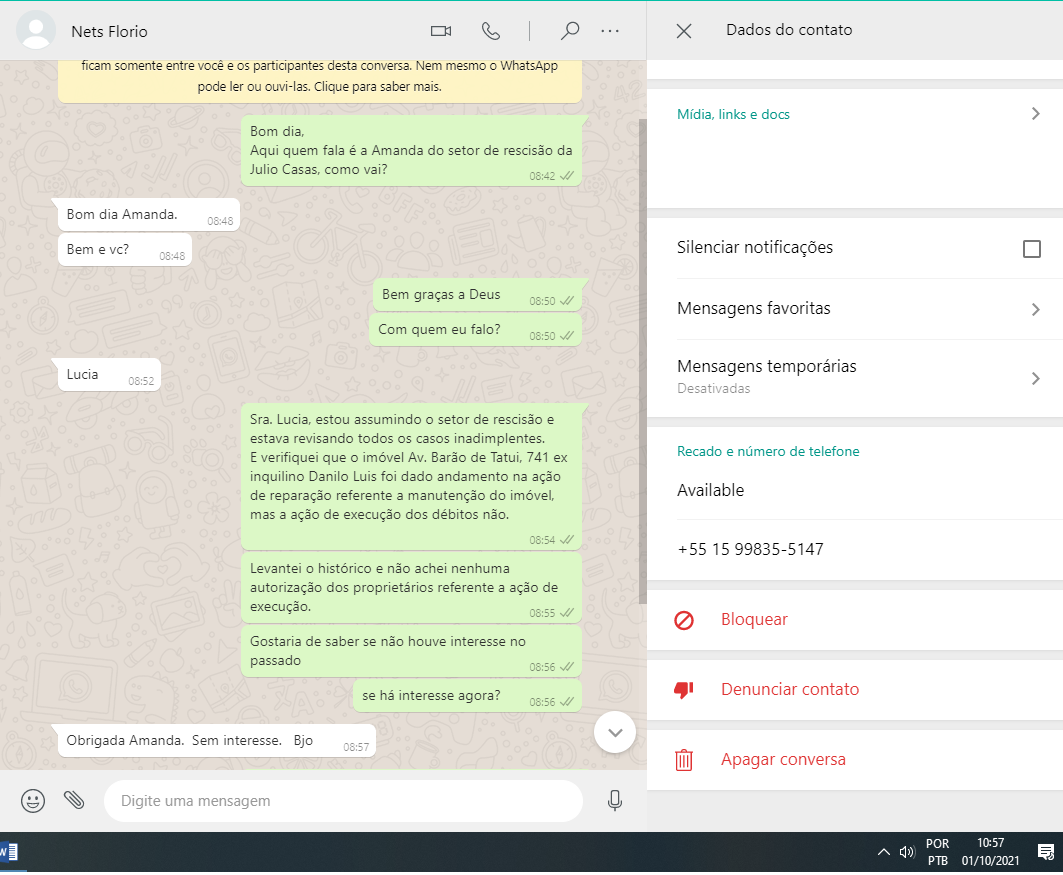1063x875 pixels.
Task: Click the Digite uma mensagem input field
Action: tap(343, 801)
